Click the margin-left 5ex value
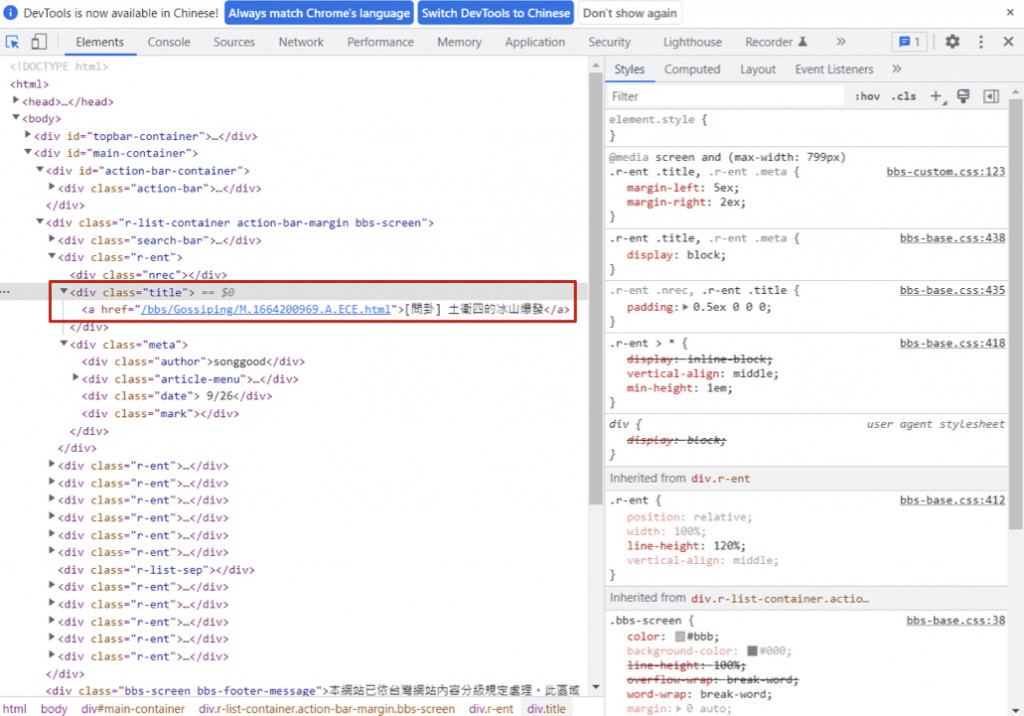The width and height of the screenshot is (1024, 716). click(723, 187)
